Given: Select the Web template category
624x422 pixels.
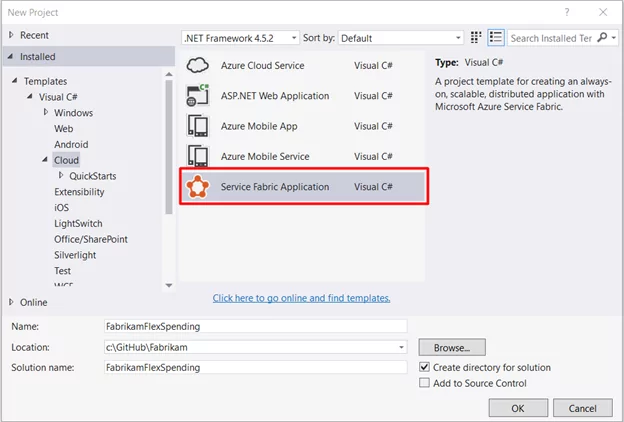Looking at the screenshot, I should point(64,129).
